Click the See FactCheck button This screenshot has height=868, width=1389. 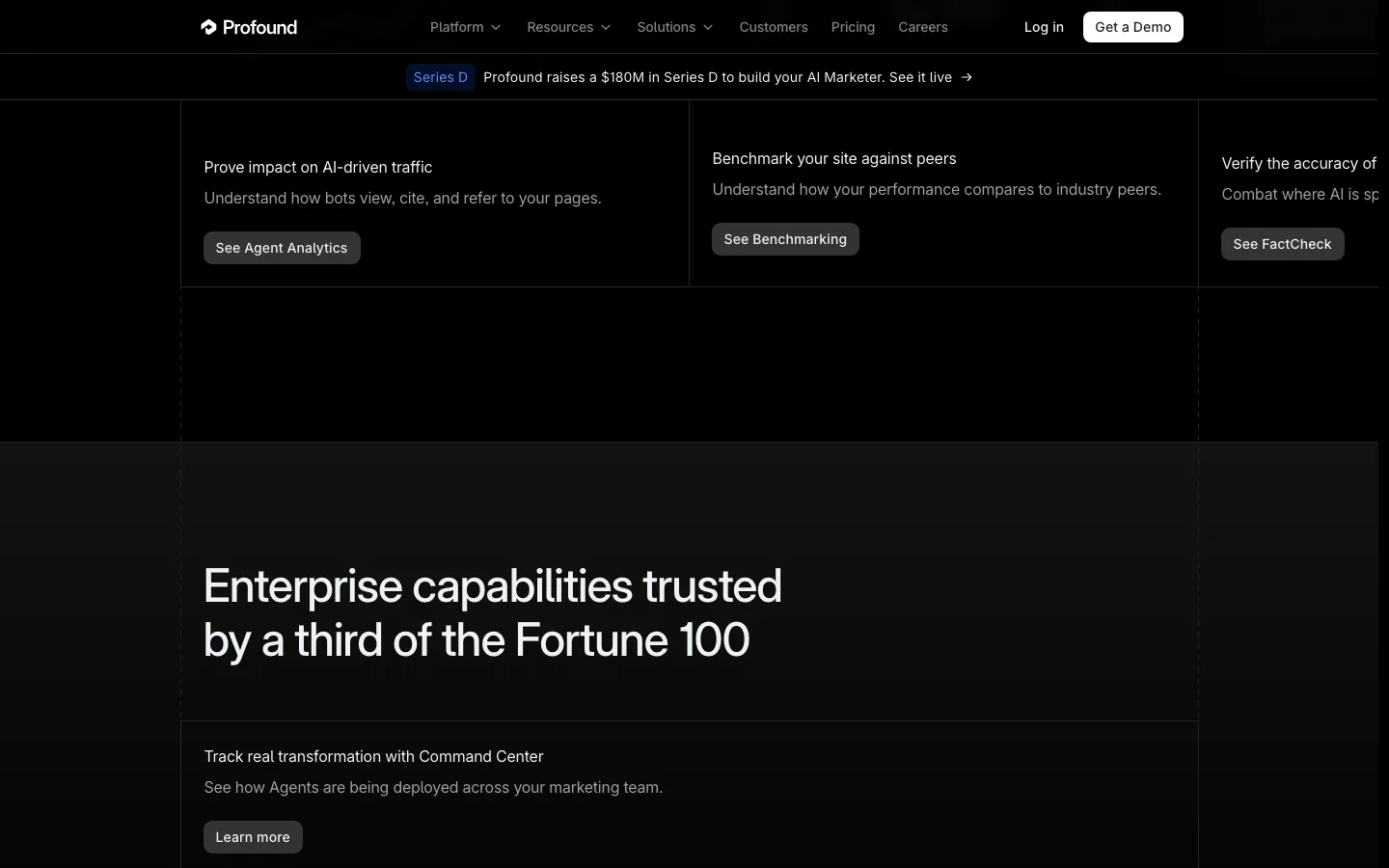[1282, 244]
